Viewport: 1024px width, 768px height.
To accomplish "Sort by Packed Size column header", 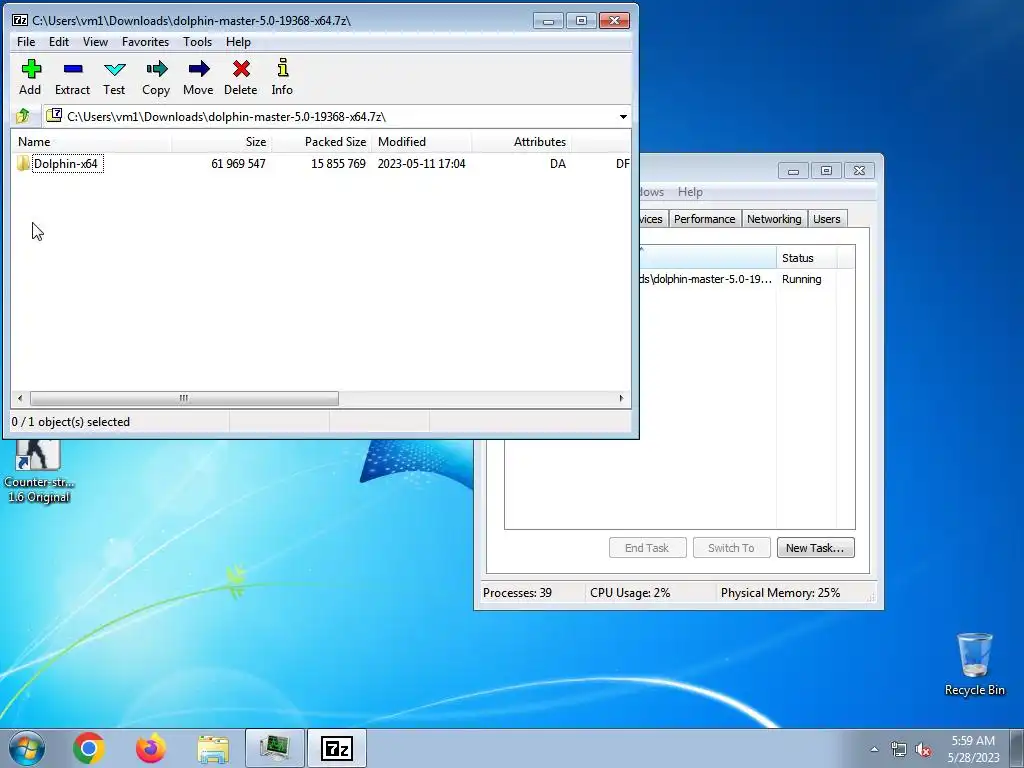I will pos(321,142).
